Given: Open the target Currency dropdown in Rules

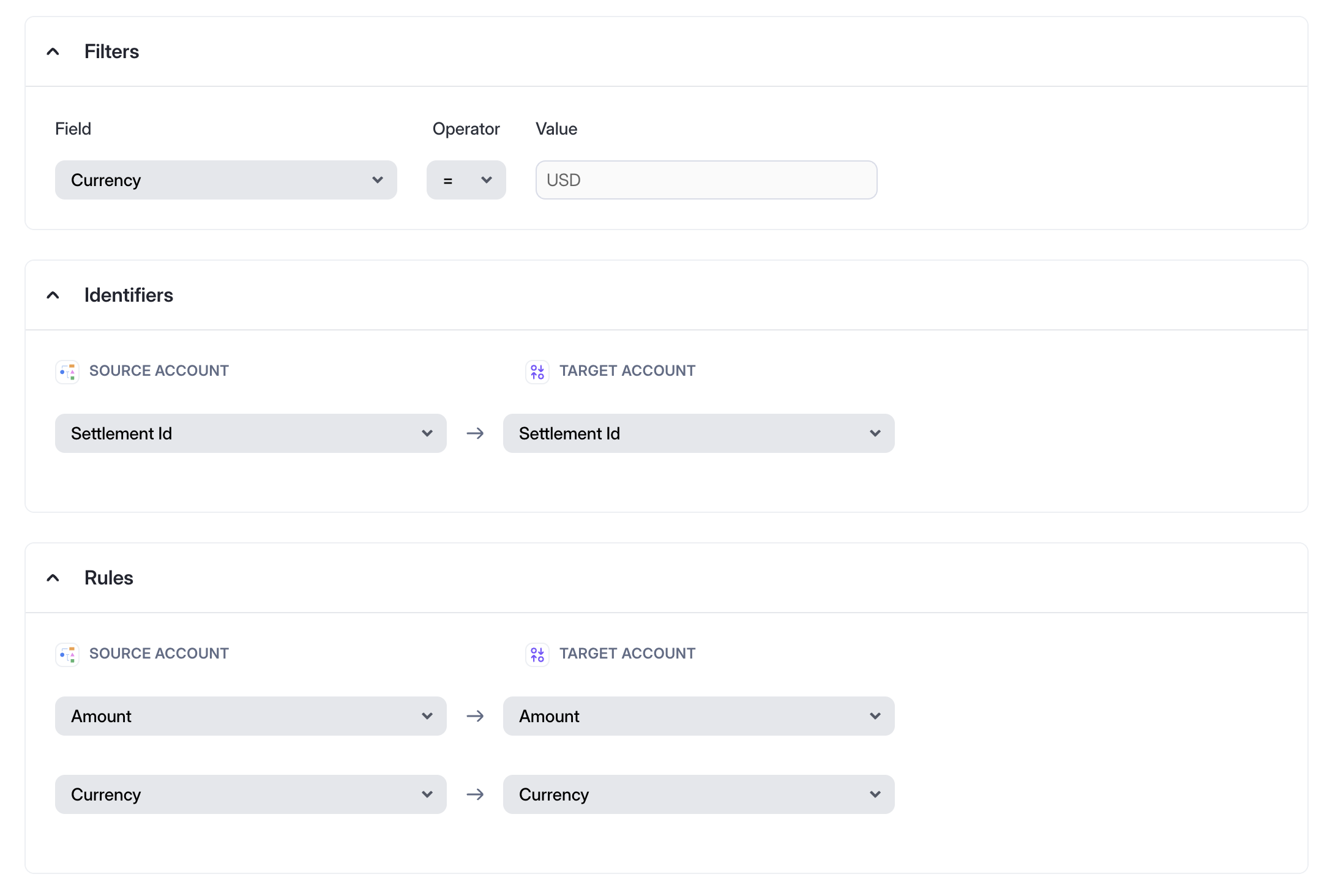Looking at the screenshot, I should (698, 794).
